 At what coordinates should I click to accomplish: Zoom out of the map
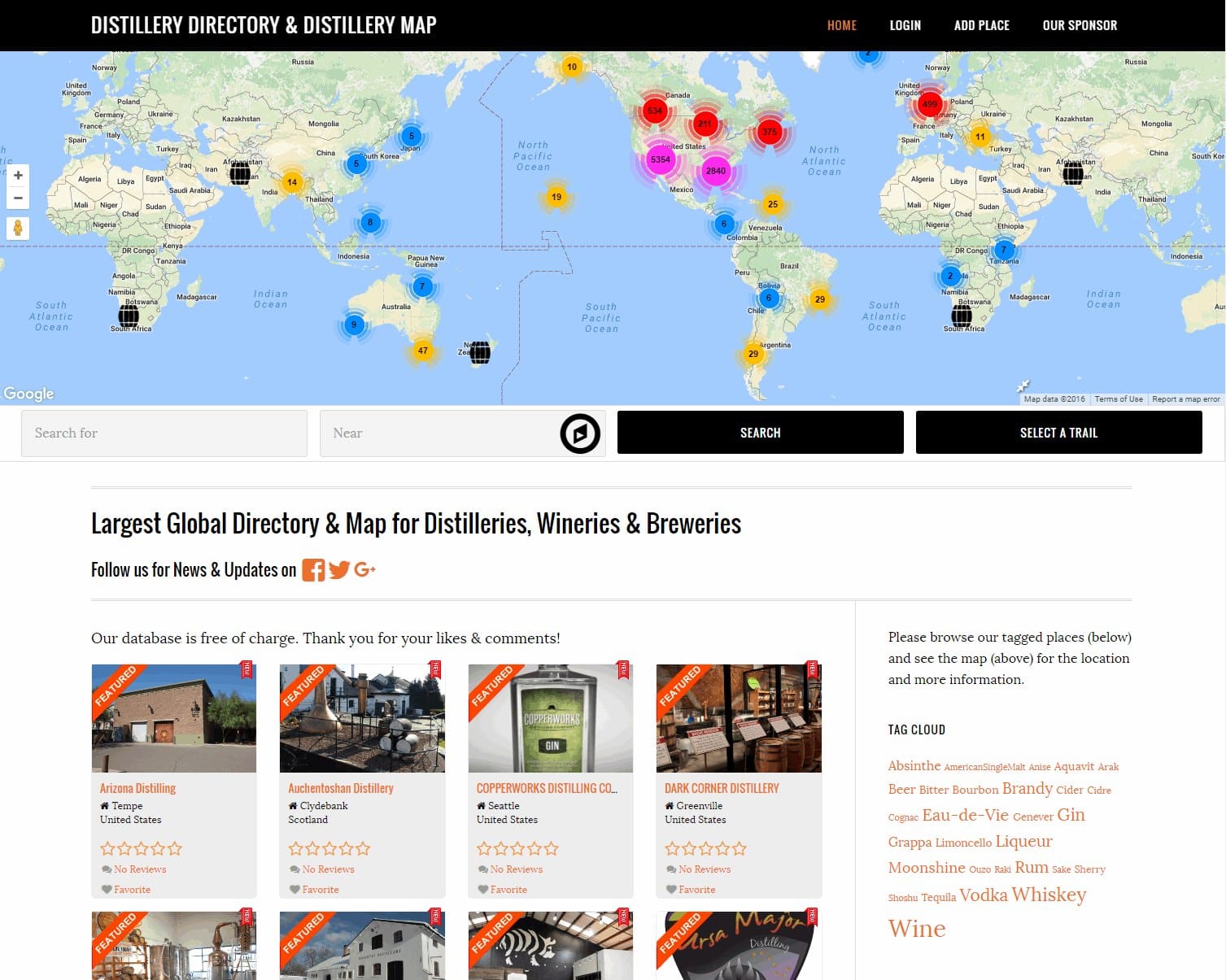(x=17, y=198)
